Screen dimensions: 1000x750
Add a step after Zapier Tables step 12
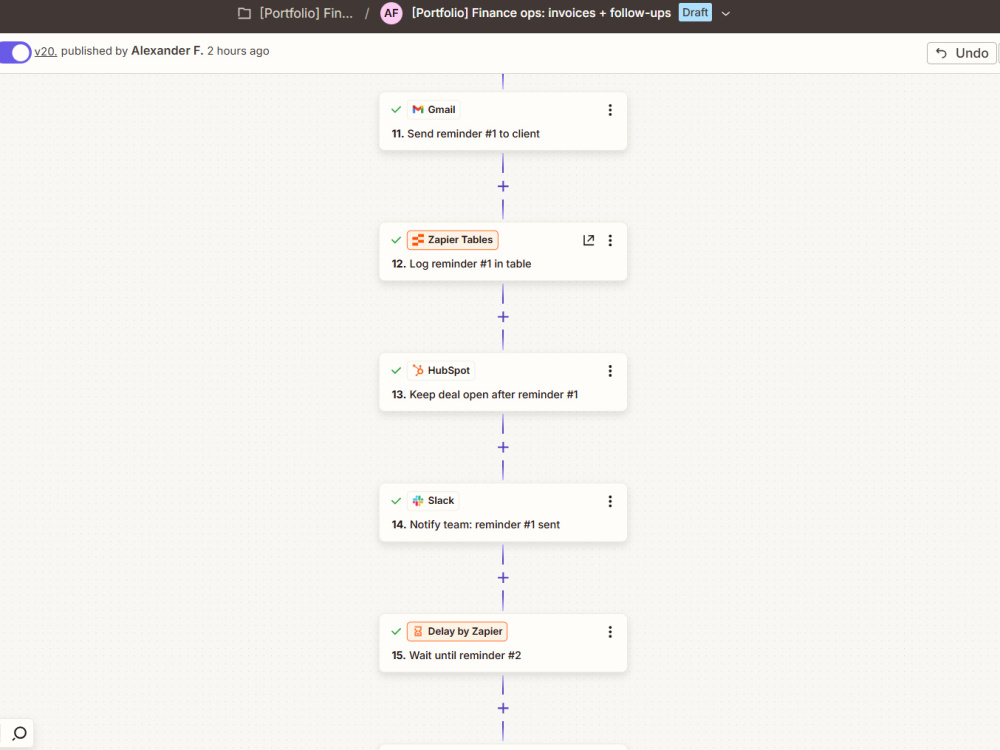coord(503,317)
